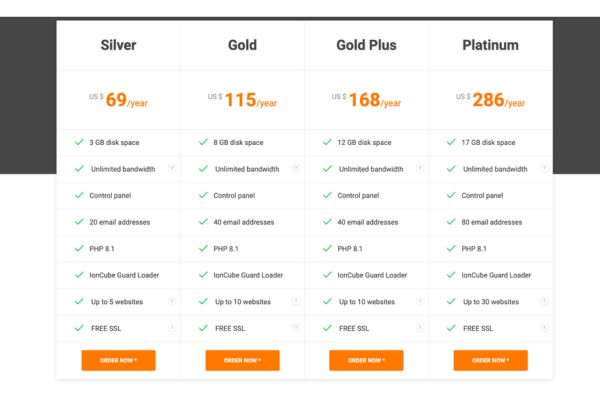The width and height of the screenshot is (600, 400).
Task: Open help icon for Silver Up to 5 websites
Action: [x=172, y=301]
